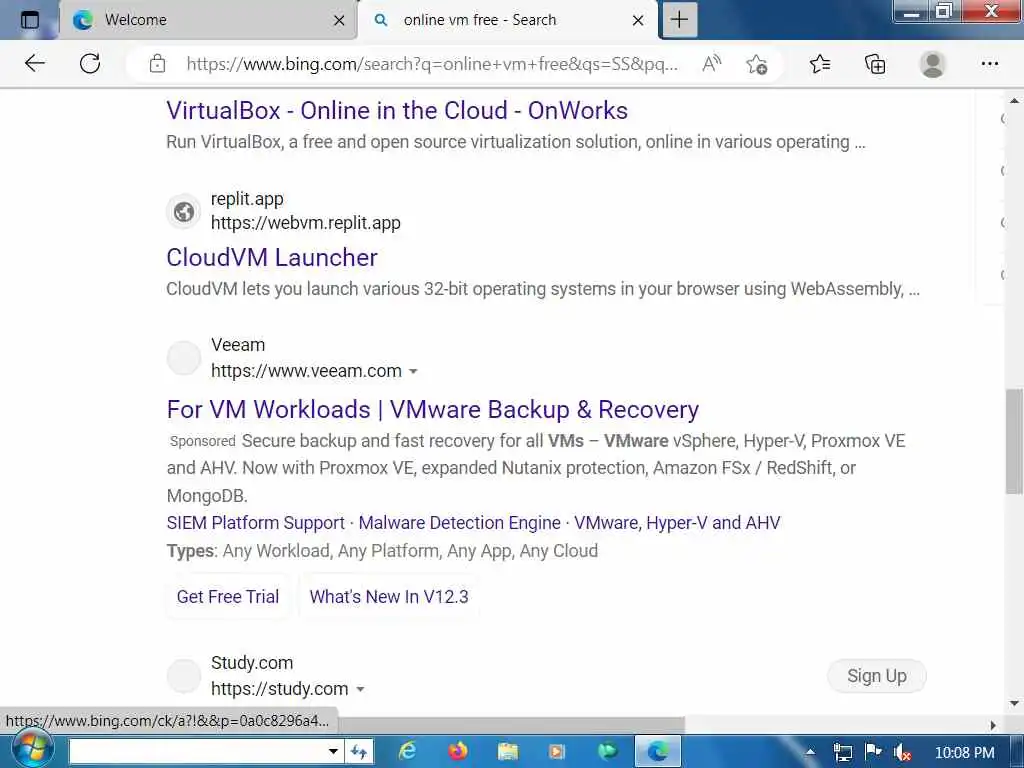Open Malware Detection Engine link

pyautogui.click(x=460, y=522)
